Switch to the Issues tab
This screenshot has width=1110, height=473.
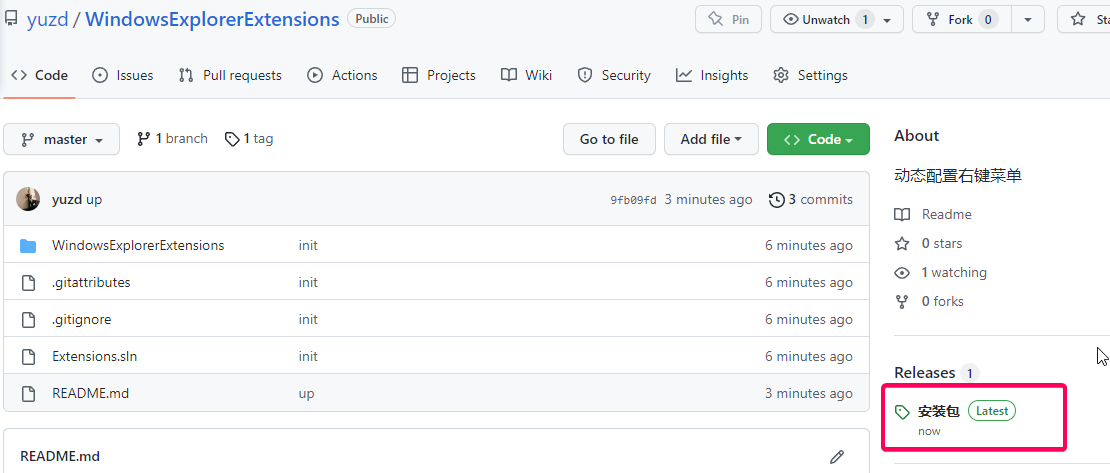(x=123, y=75)
